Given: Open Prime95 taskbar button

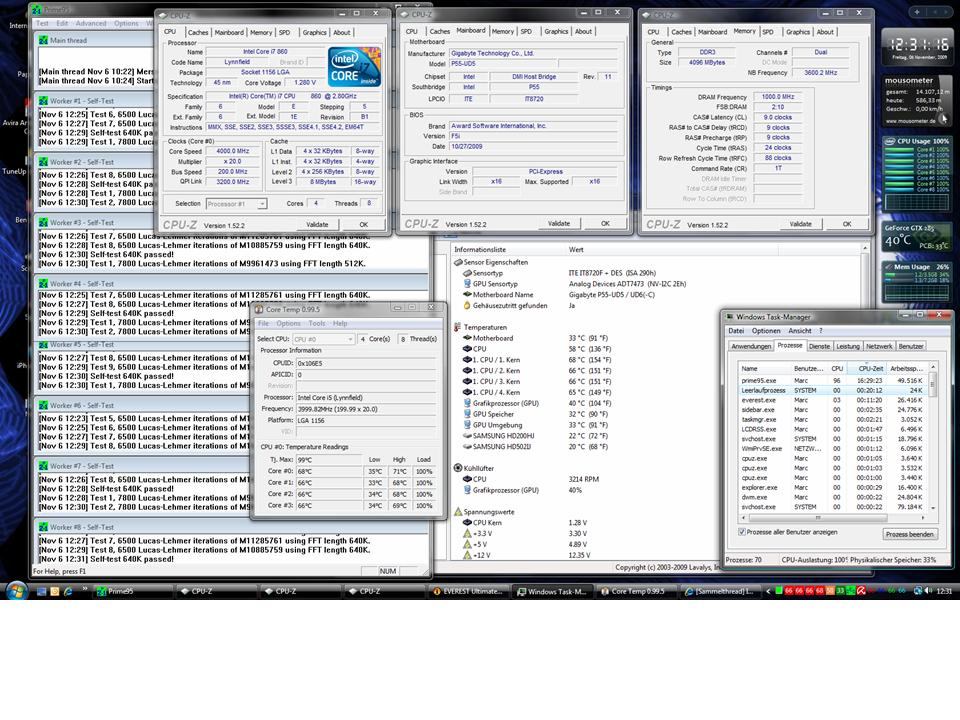Looking at the screenshot, I should point(131,591).
